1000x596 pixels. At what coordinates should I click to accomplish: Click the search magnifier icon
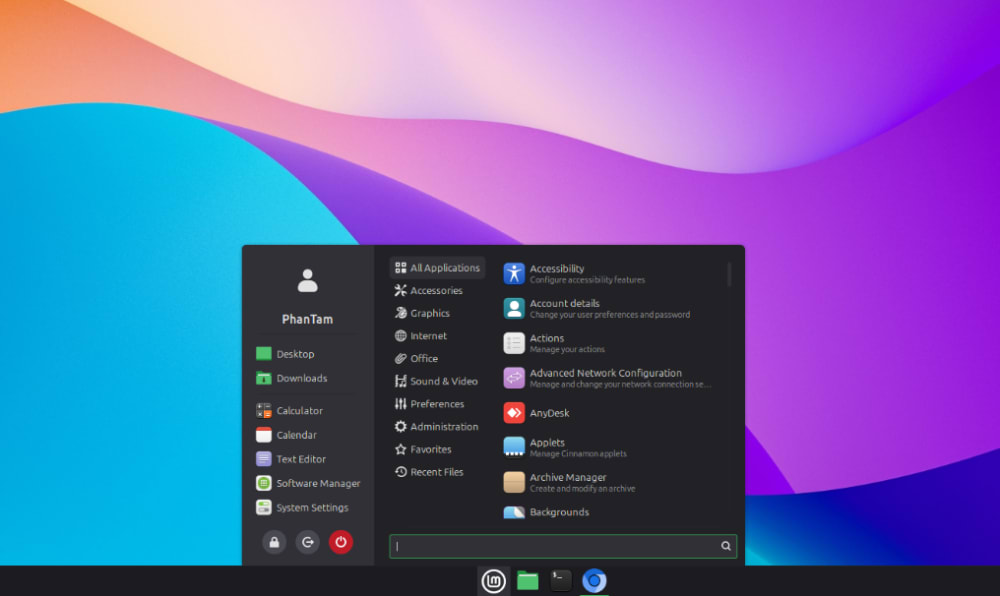coord(726,546)
